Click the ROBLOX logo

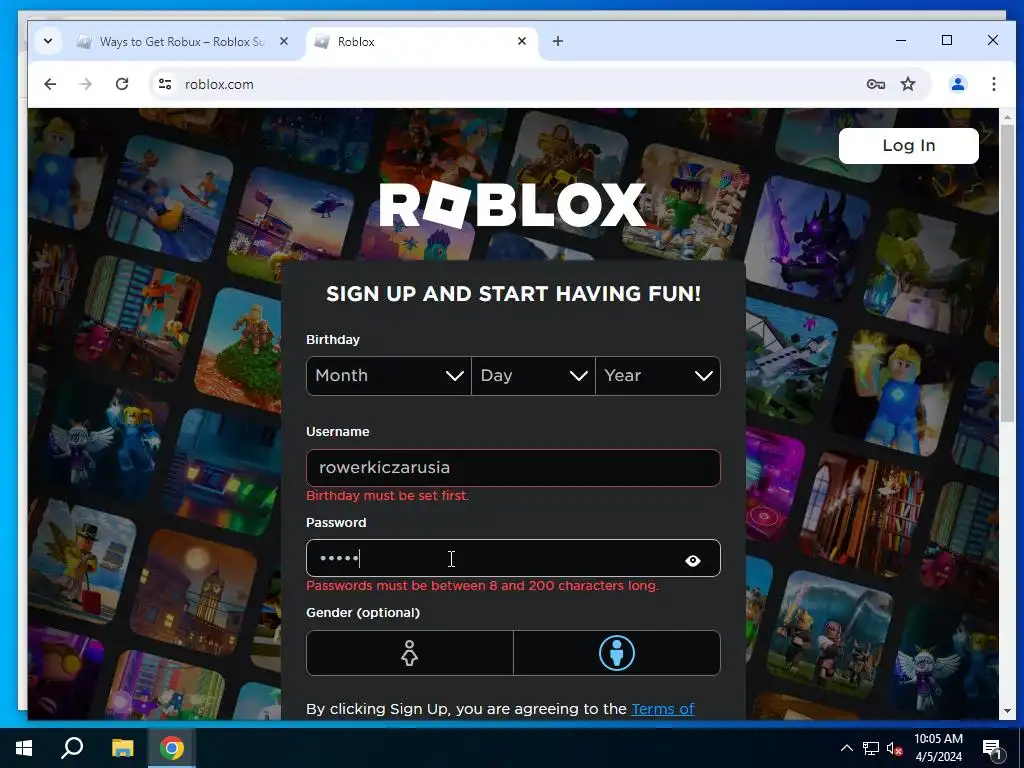click(513, 205)
